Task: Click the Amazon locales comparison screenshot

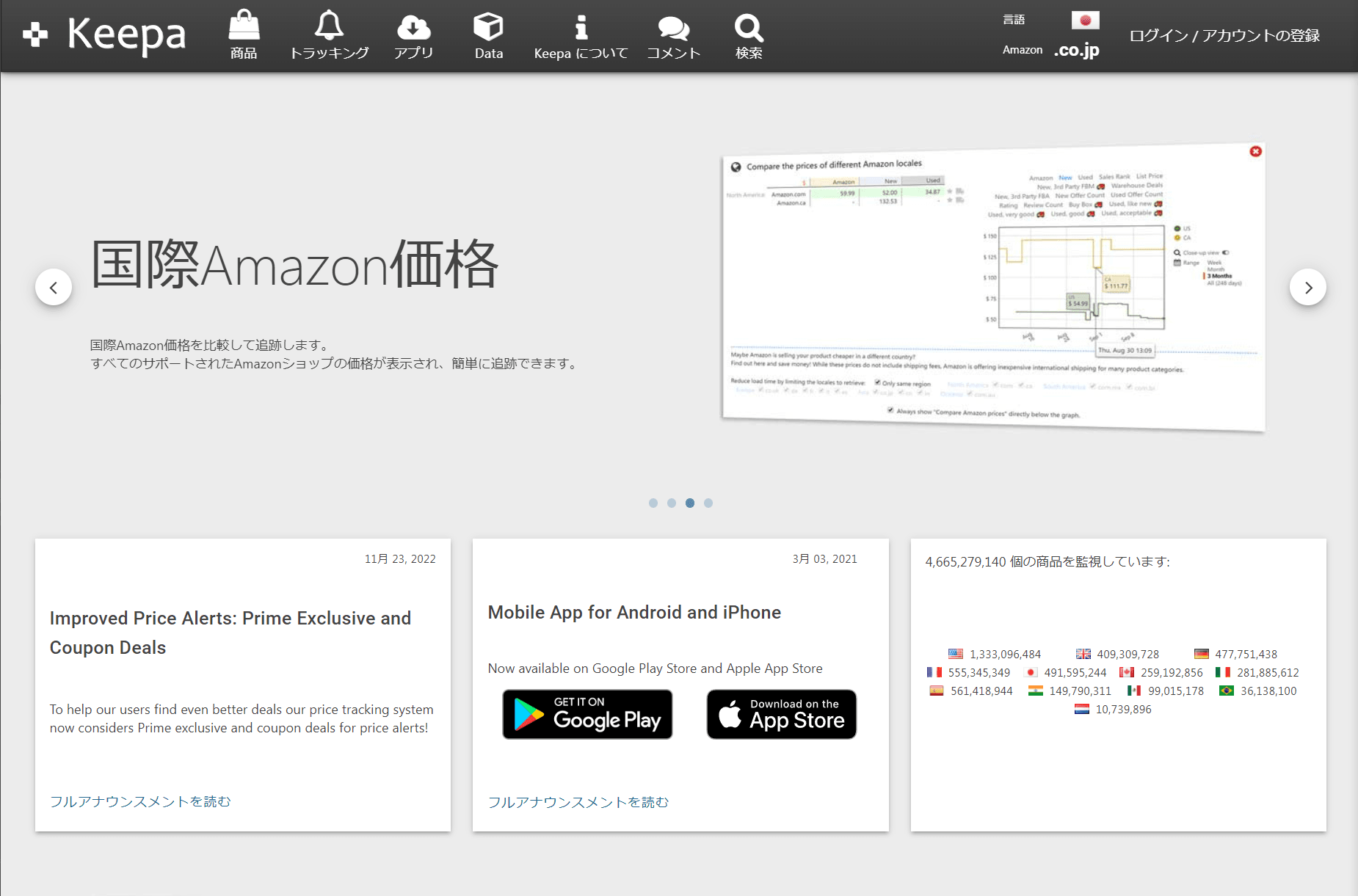Action: tap(992, 288)
